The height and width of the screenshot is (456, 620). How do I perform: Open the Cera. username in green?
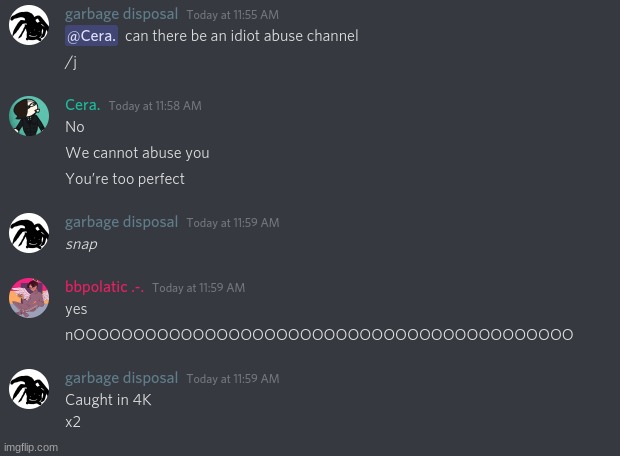click(83, 105)
